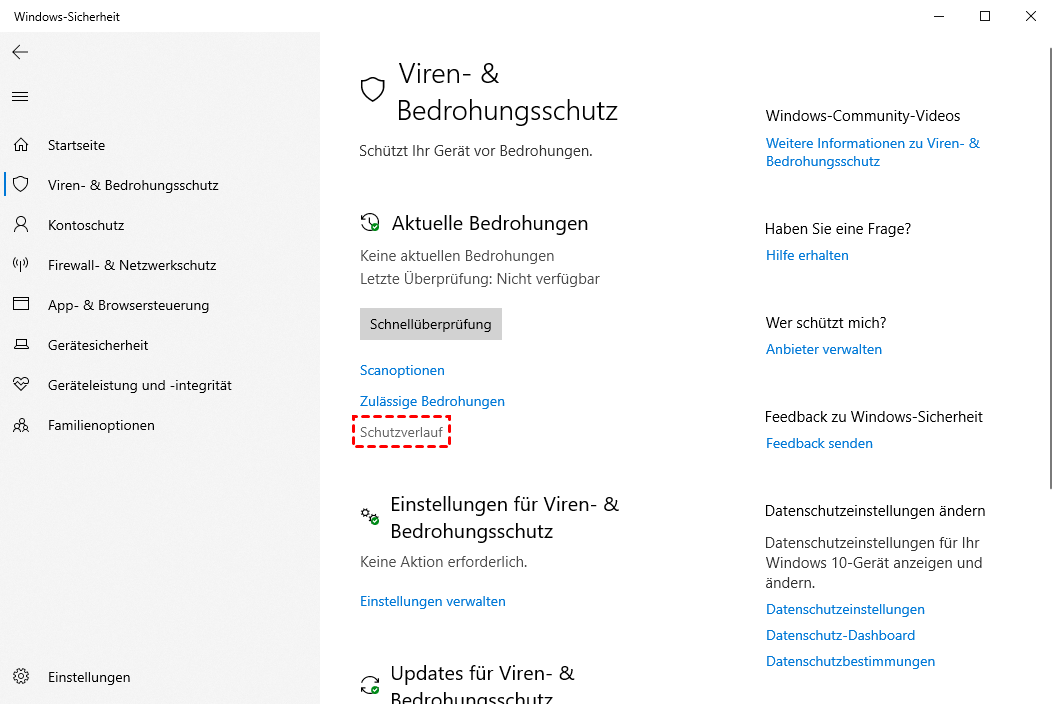The width and height of the screenshot is (1054, 704).
Task: Click the Einstellungen gear icon
Action: pyautogui.click(x=21, y=677)
